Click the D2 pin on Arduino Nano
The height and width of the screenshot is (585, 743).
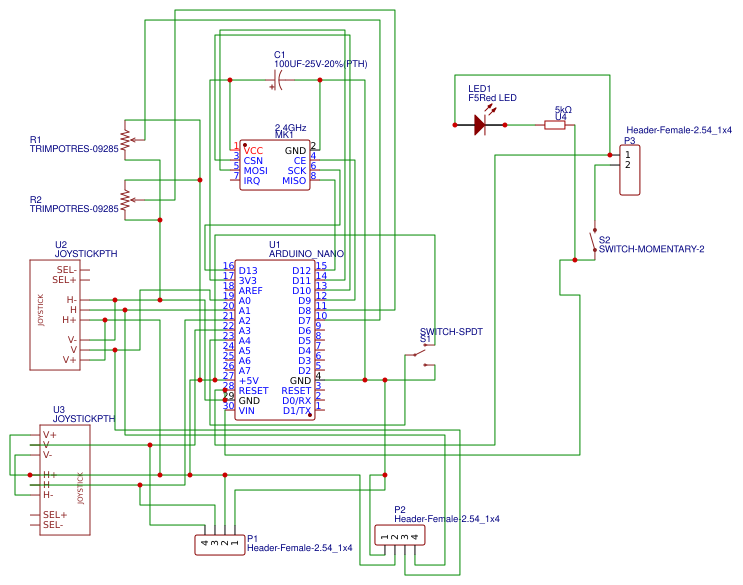(304, 371)
